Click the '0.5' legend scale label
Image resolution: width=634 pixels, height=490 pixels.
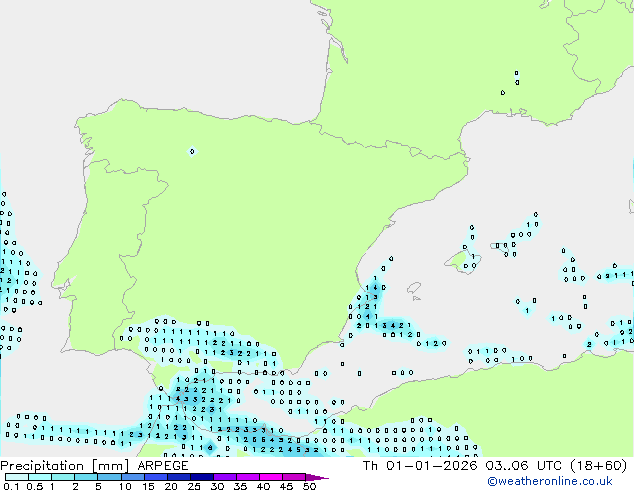pos(35,486)
